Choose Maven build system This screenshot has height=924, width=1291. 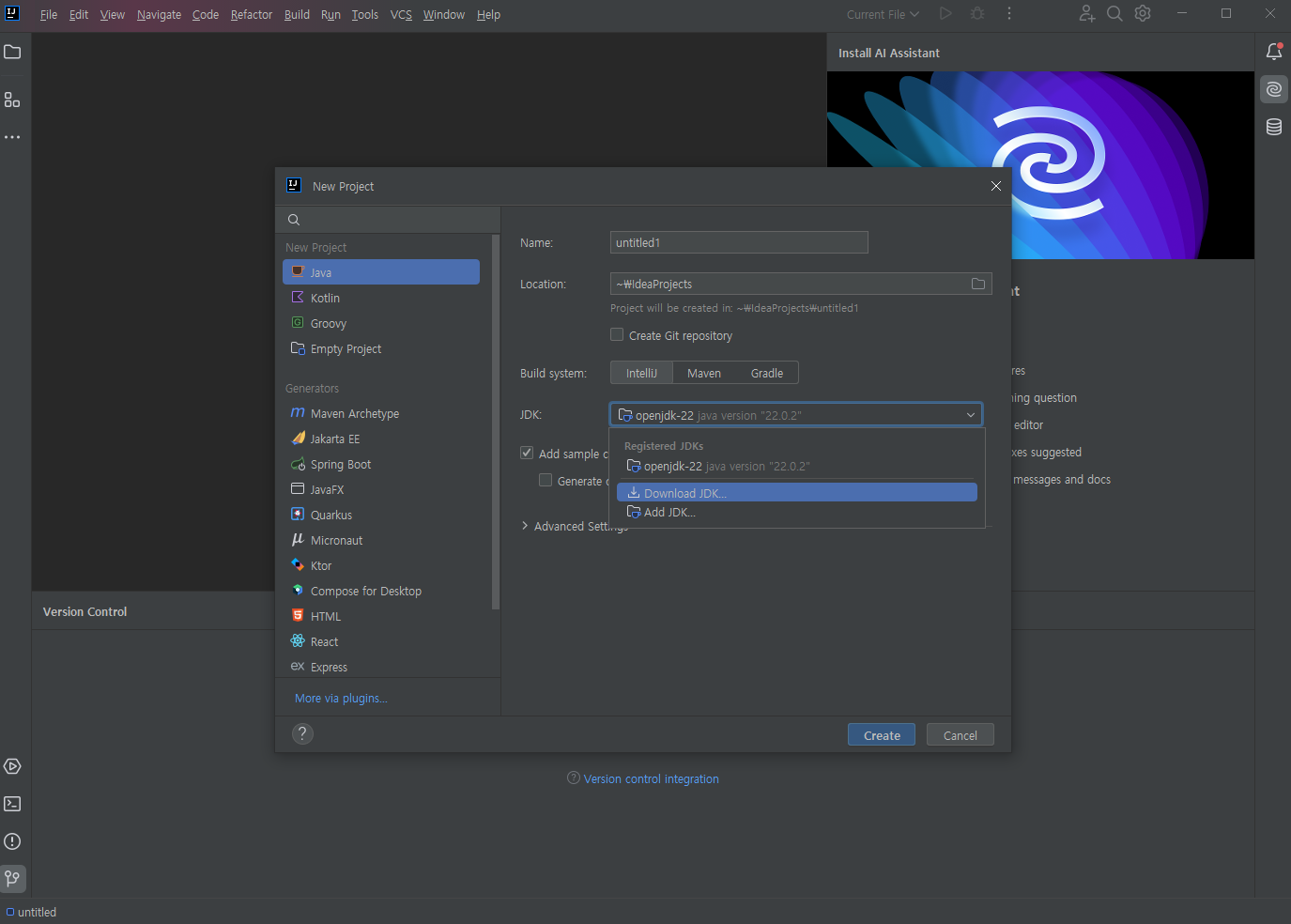point(704,373)
